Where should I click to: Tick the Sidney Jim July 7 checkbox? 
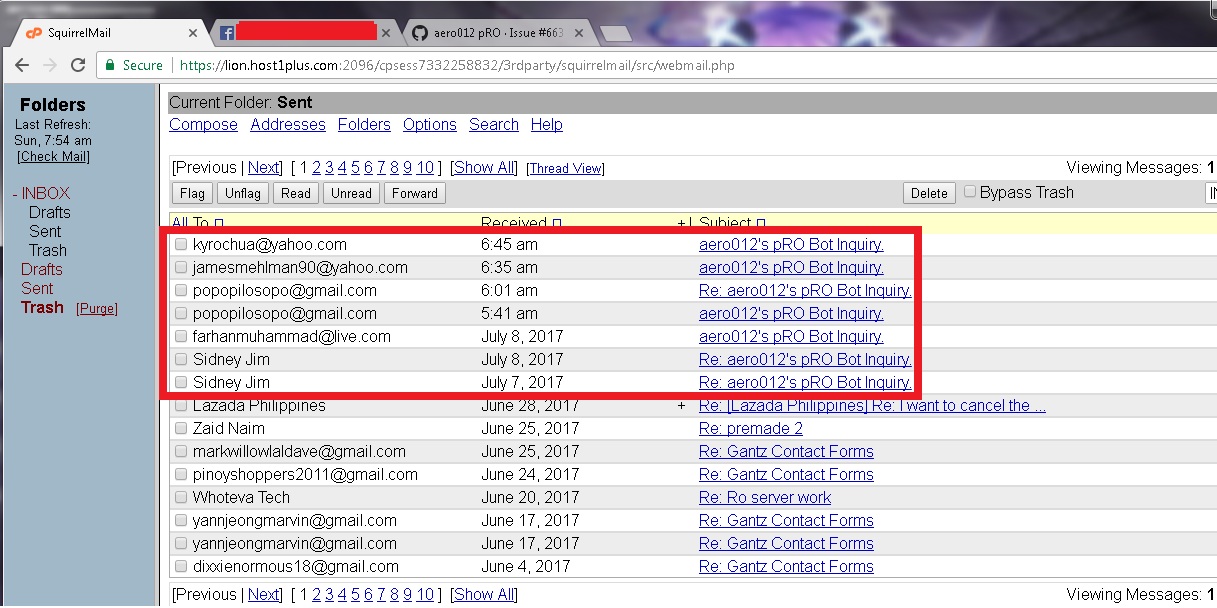(181, 382)
